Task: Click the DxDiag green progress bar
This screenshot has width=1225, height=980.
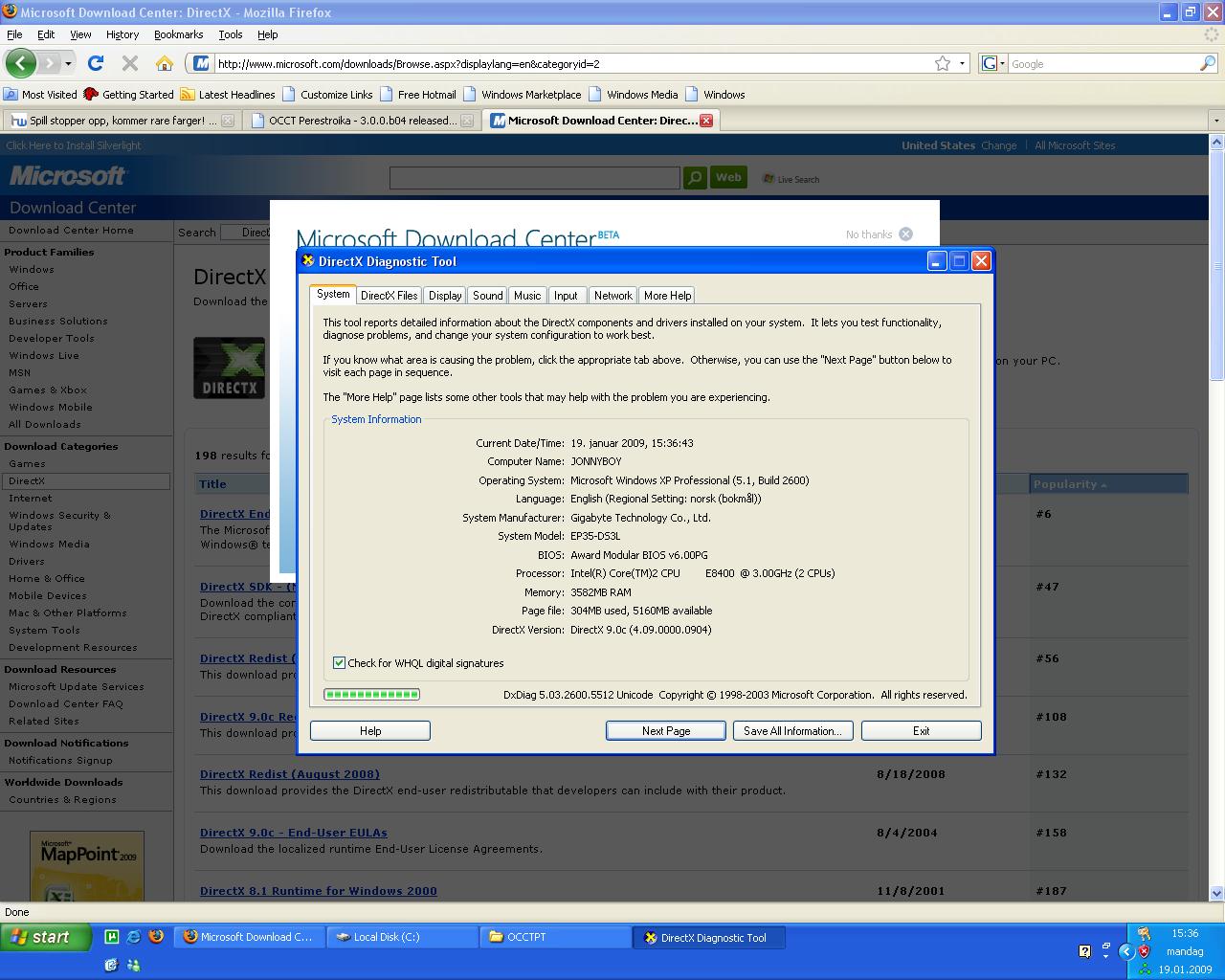Action: click(x=371, y=694)
